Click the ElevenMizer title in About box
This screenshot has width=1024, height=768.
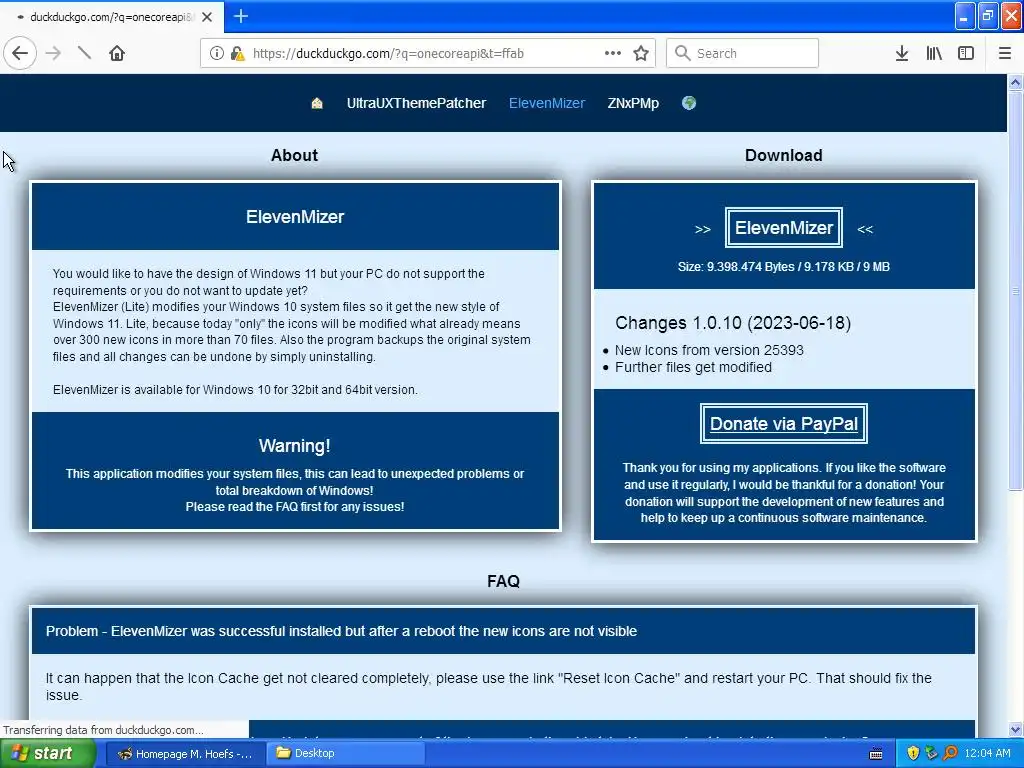pyautogui.click(x=295, y=217)
